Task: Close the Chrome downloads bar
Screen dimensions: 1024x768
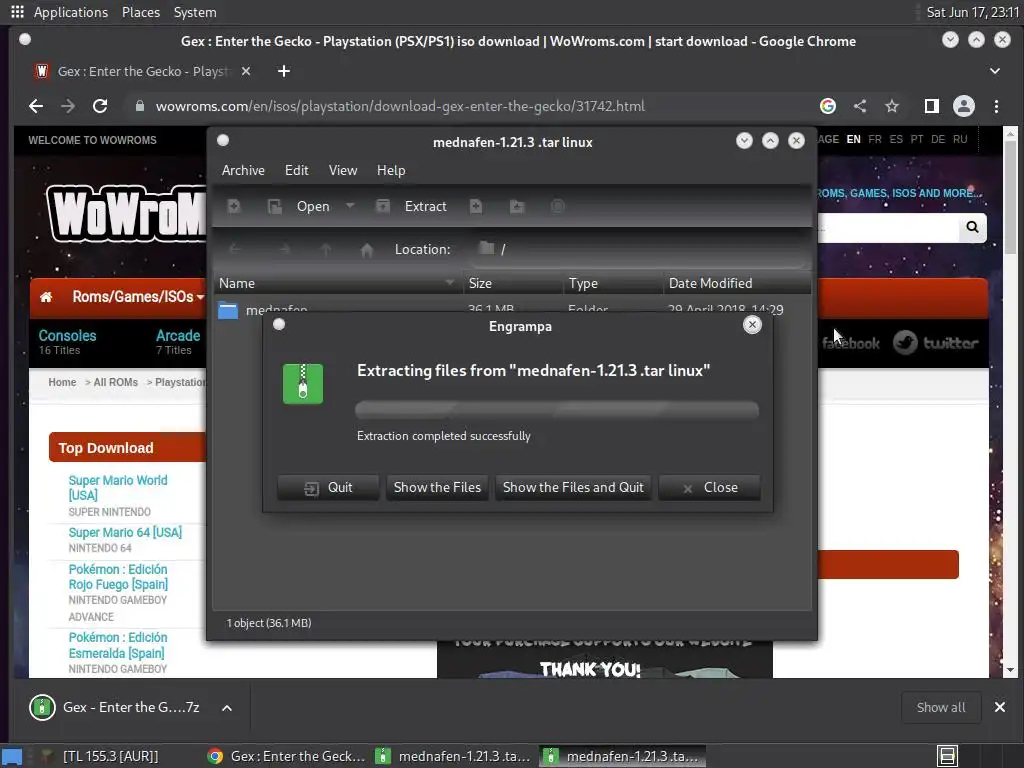Action: [x=999, y=707]
